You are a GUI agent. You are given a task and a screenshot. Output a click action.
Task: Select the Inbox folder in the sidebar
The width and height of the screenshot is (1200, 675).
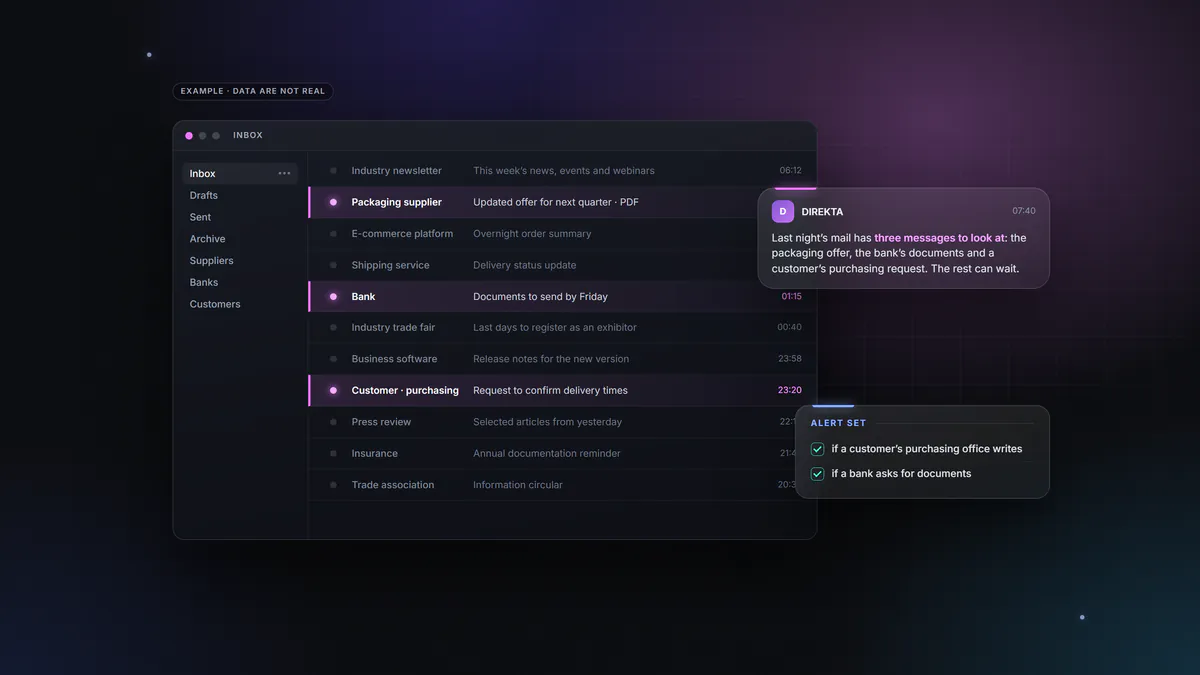(240, 174)
